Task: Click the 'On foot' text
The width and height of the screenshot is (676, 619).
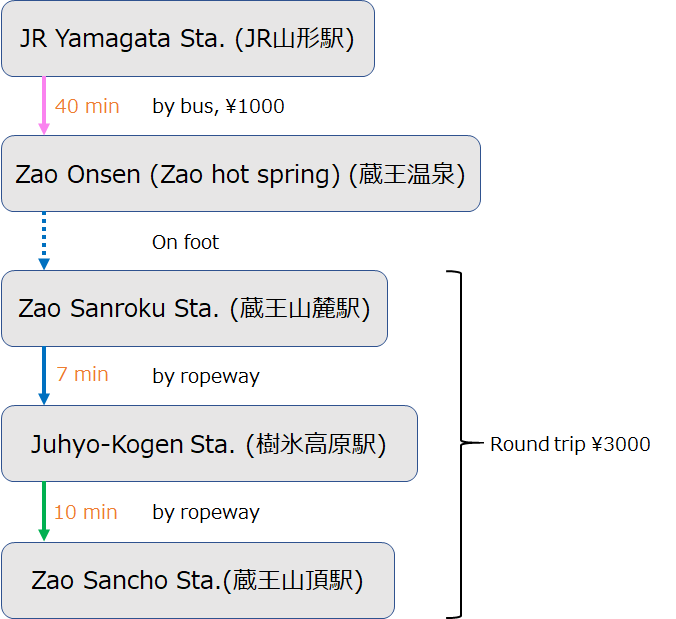Action: pyautogui.click(x=185, y=242)
